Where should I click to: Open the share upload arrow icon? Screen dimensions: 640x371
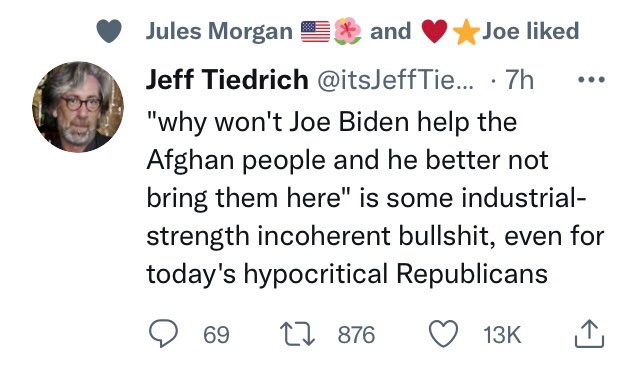[589, 334]
